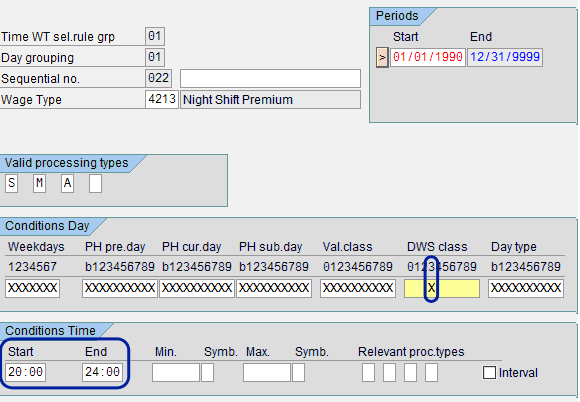Image resolution: width=580 pixels, height=402 pixels.
Task: Select the Conditions Time End field
Action: click(x=102, y=372)
